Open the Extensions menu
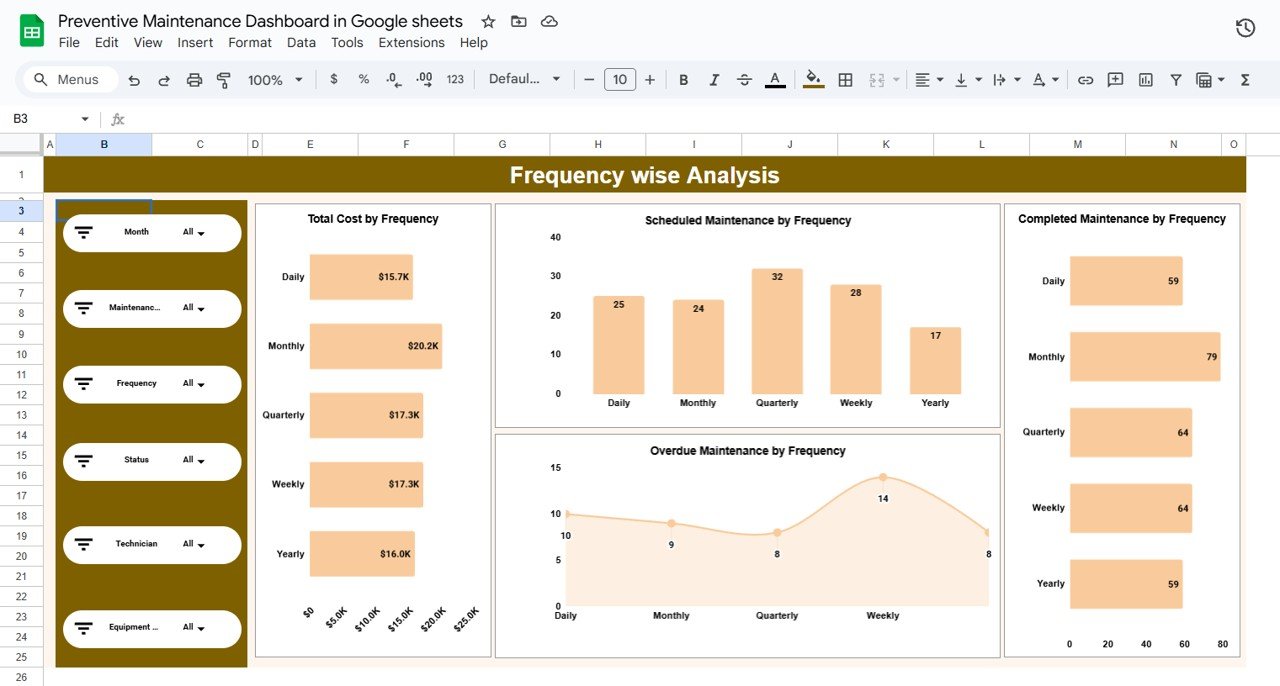This screenshot has width=1280, height=686. click(411, 42)
